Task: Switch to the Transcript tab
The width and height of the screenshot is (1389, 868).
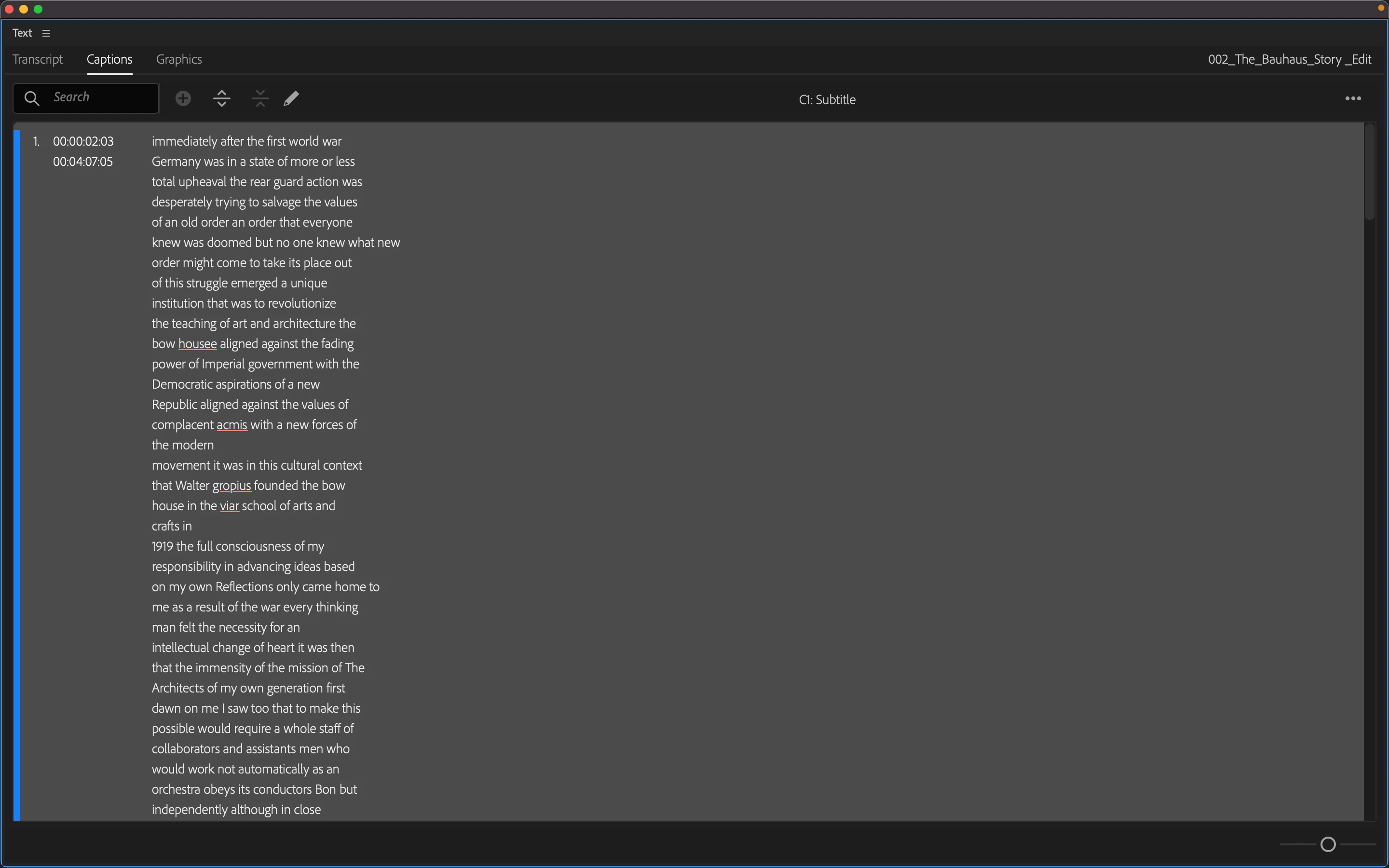Action: coord(37,59)
